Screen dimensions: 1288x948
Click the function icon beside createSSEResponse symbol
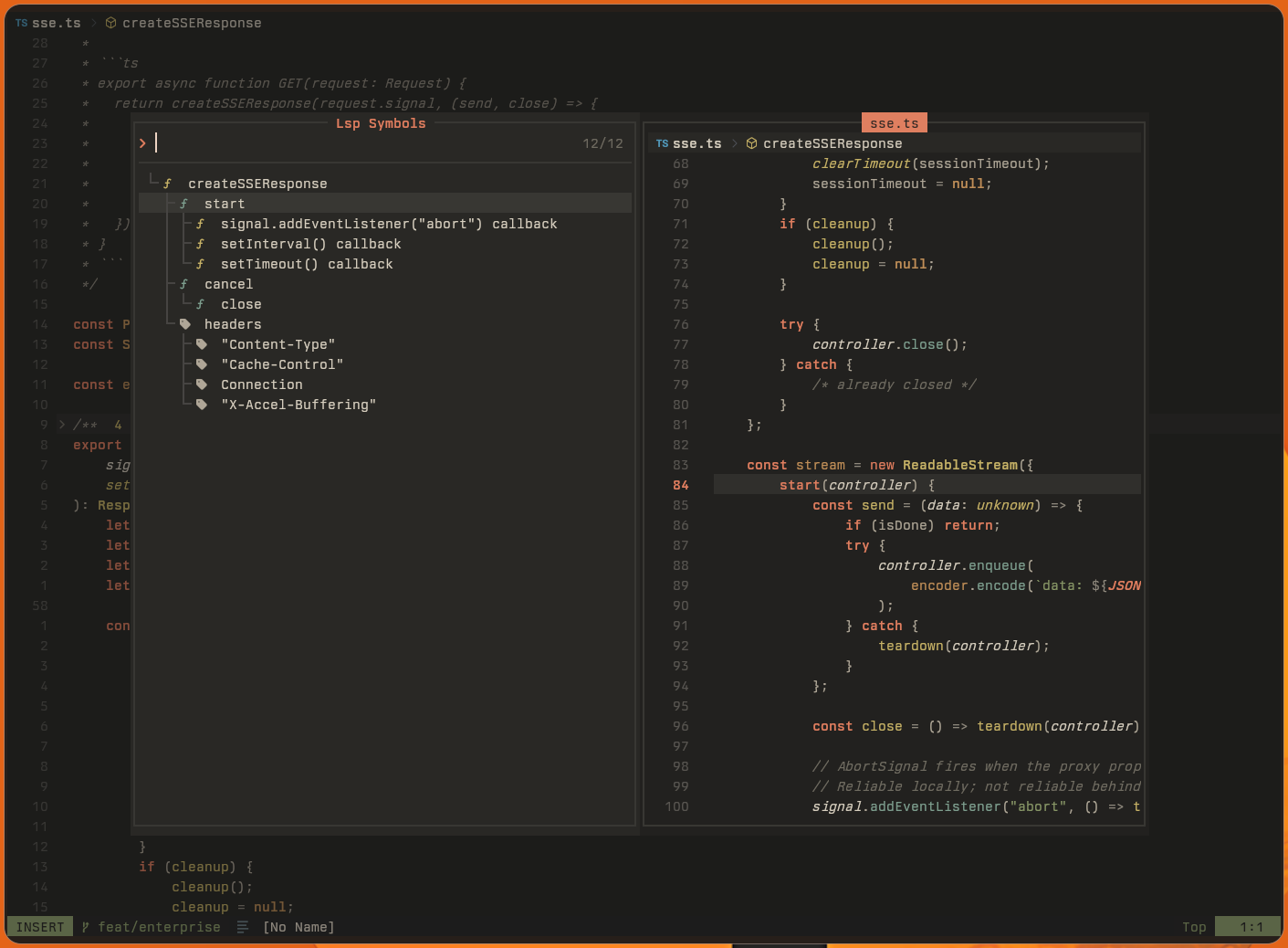167,184
